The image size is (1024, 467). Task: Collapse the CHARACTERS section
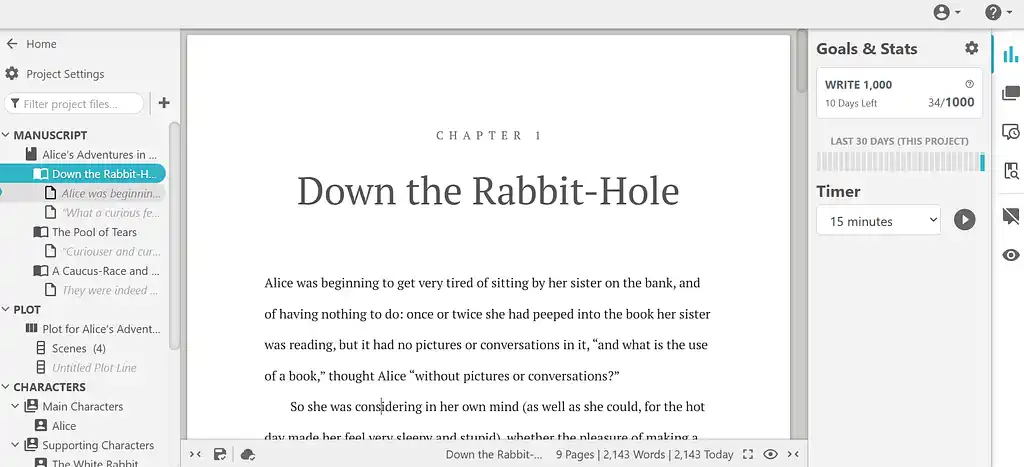pyautogui.click(x=6, y=387)
